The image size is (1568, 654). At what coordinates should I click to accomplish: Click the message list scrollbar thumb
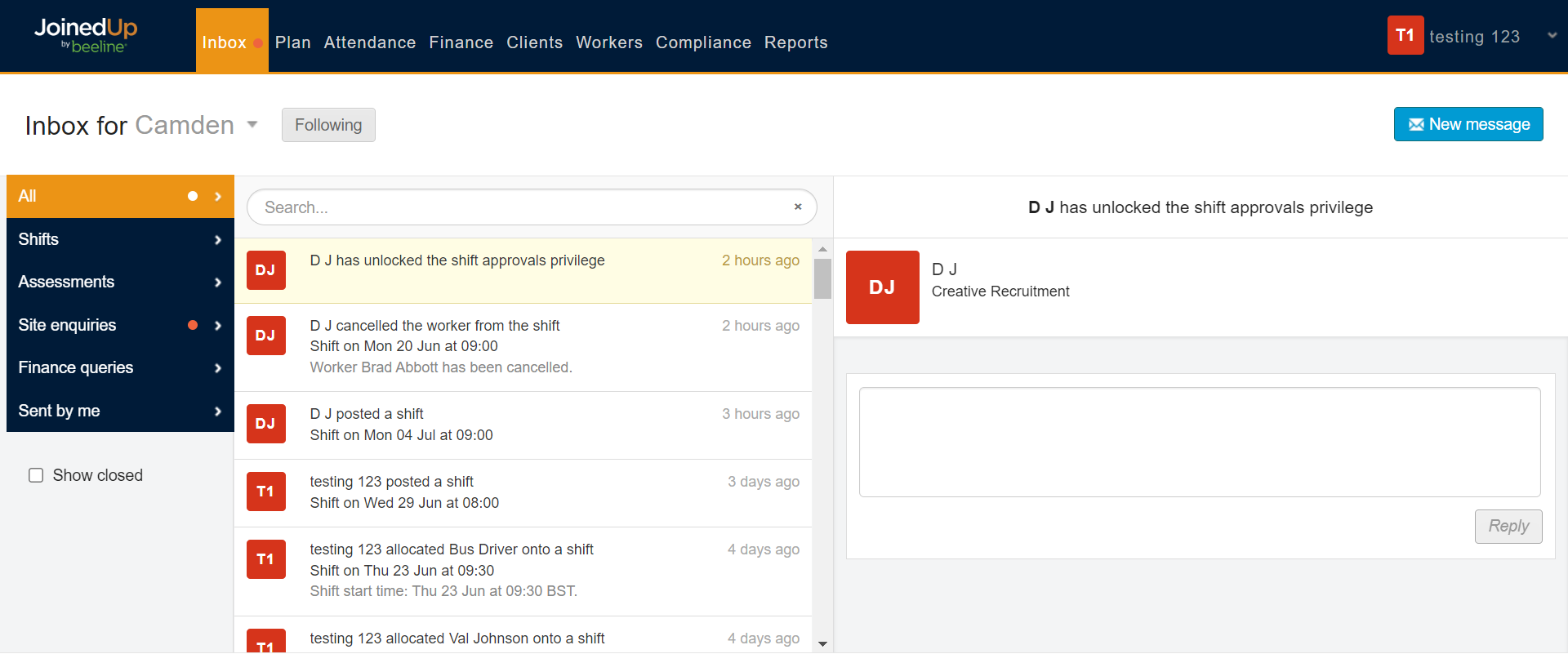(x=822, y=278)
